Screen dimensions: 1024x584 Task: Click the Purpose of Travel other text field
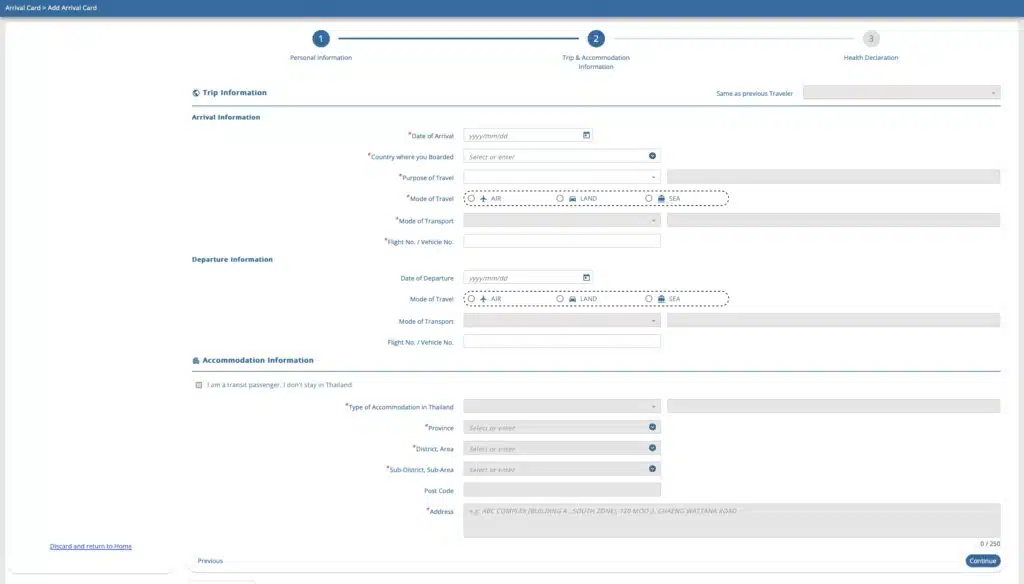[833, 177]
